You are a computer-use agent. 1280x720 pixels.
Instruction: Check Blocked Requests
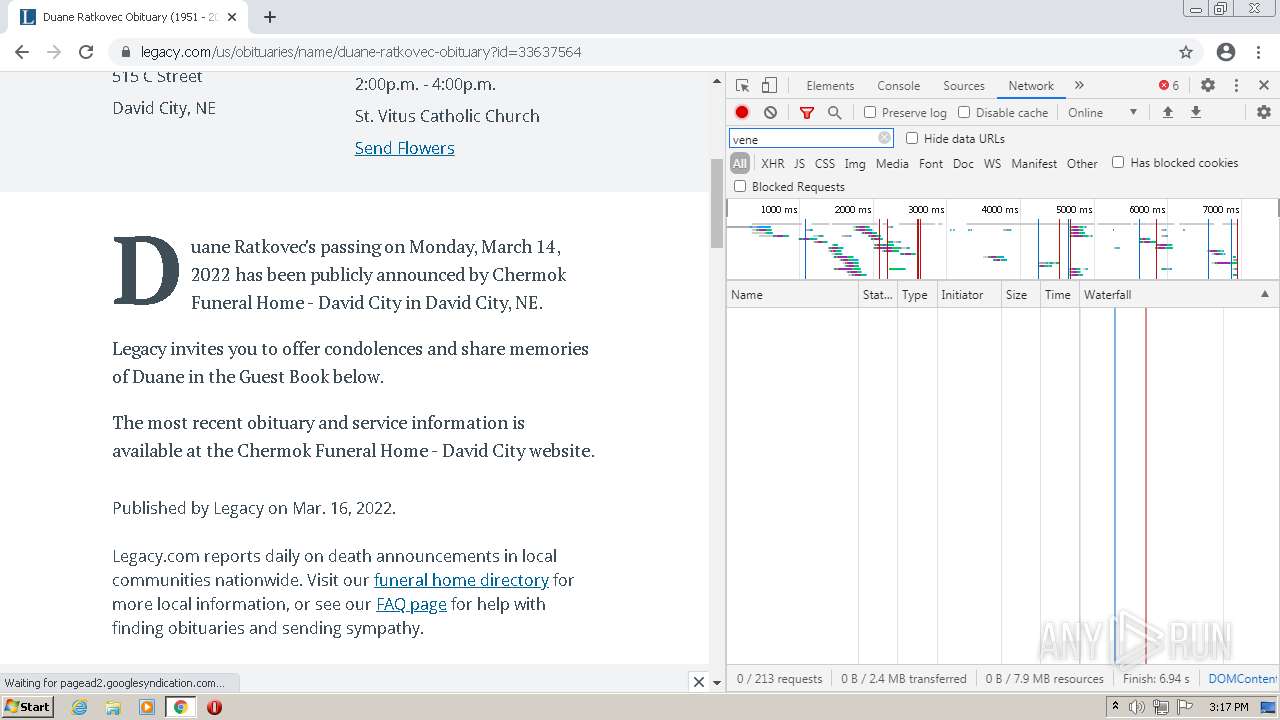pos(740,187)
